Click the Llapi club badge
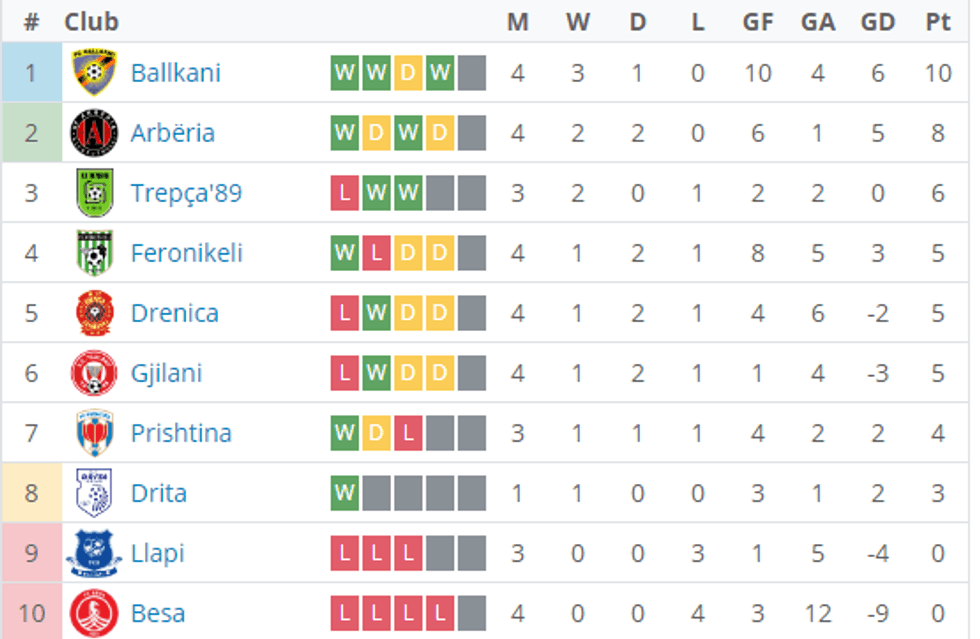Viewport: 980px width, 639px height. (x=94, y=553)
